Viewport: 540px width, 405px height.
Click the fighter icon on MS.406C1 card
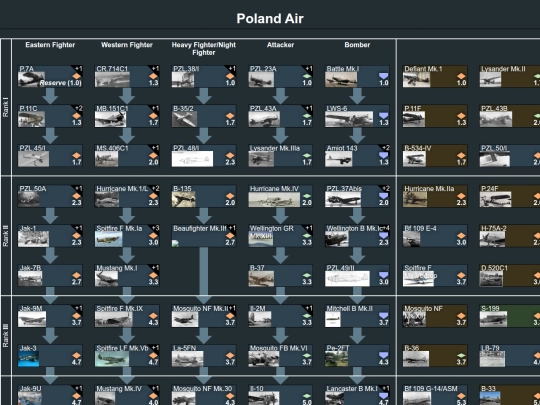click(x=153, y=155)
